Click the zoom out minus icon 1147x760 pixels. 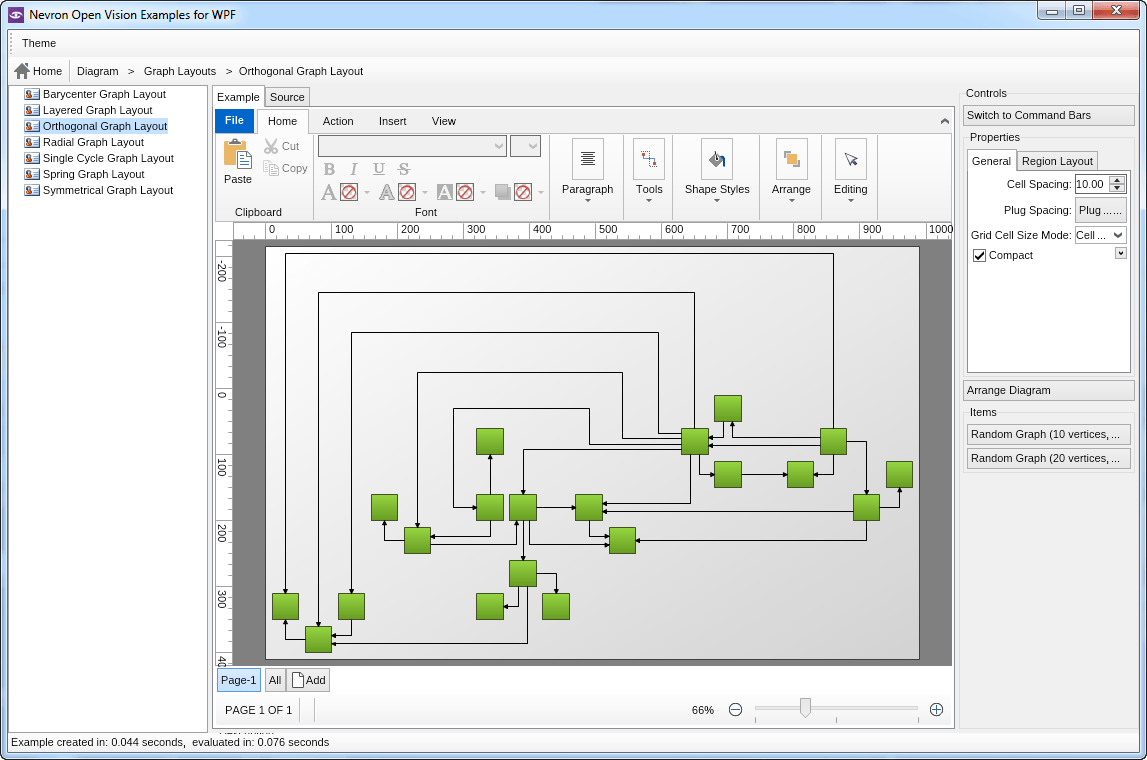[735, 710]
